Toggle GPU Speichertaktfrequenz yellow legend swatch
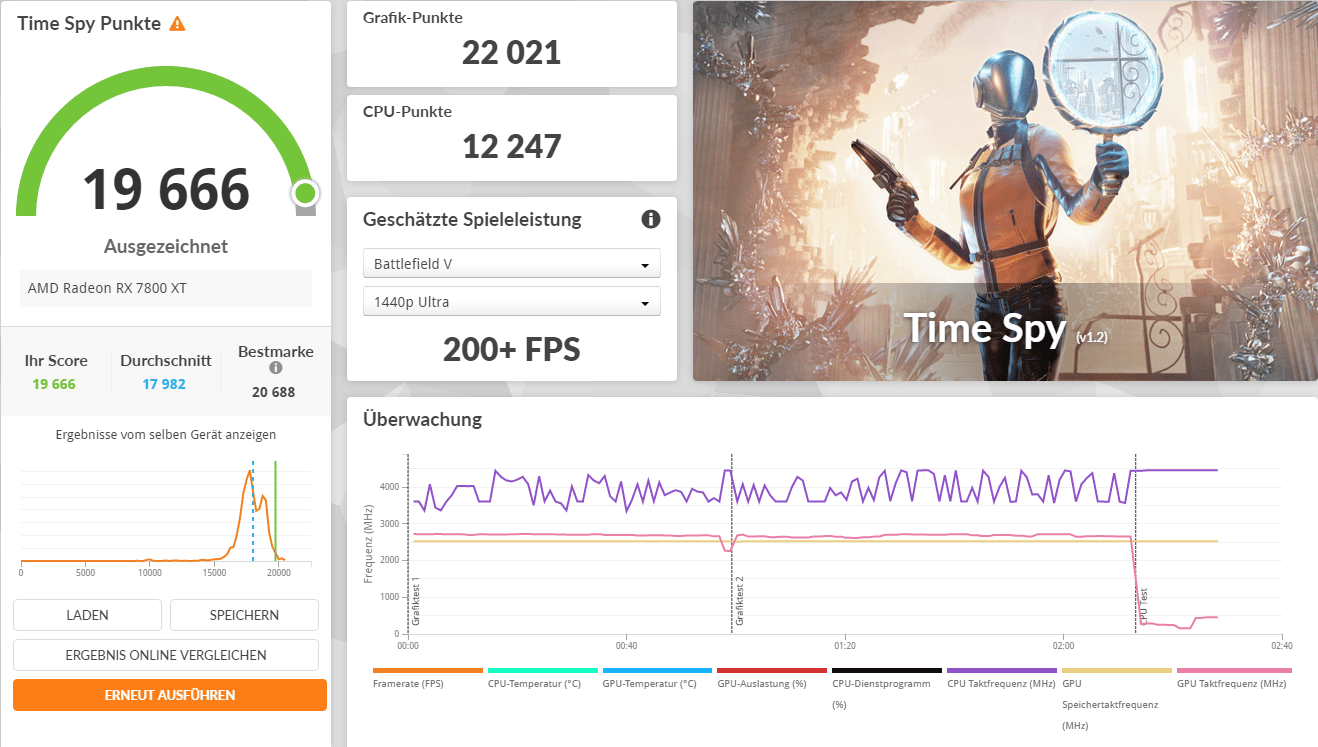Viewport: 1318px width, 747px height. 1117,670
